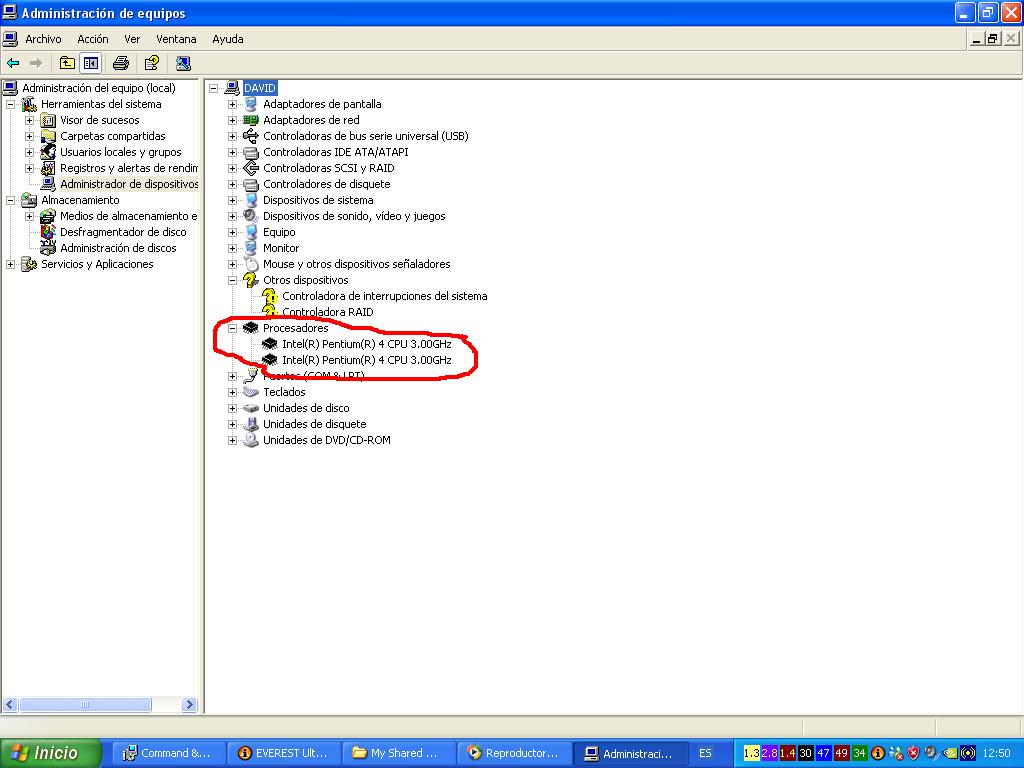Click the Desfragmentador de disco icon
Image resolution: width=1024 pixels, height=768 pixels.
(48, 232)
